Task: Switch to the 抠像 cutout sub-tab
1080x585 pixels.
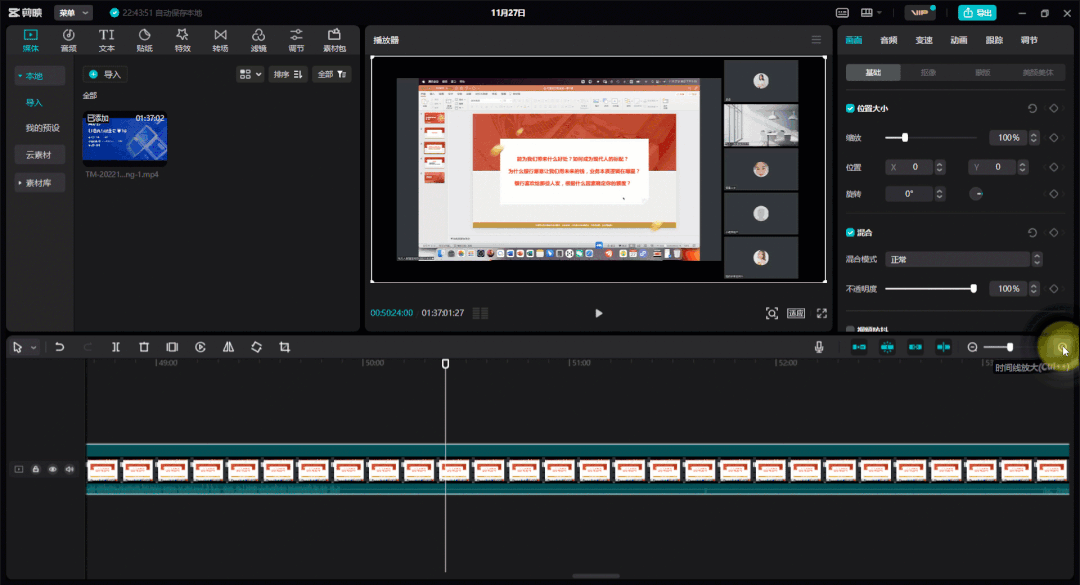Action: [928, 72]
